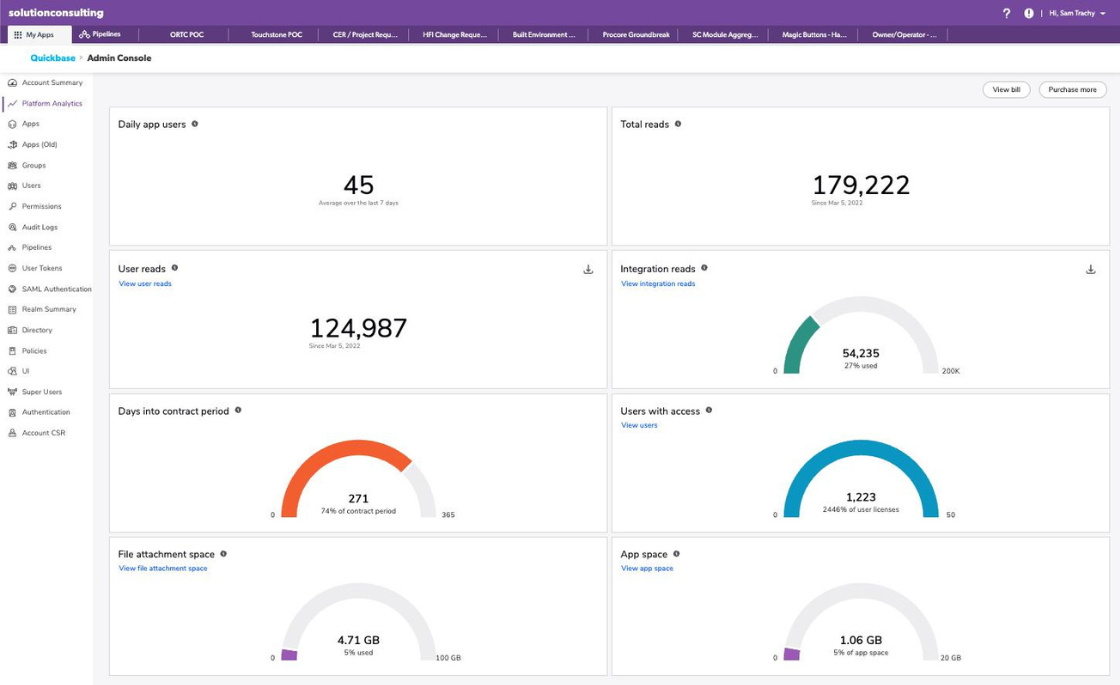Viewport: 1120px width, 685px height.
Task: Open the Pipelines top tab
Action: pyautogui.click(x=100, y=34)
